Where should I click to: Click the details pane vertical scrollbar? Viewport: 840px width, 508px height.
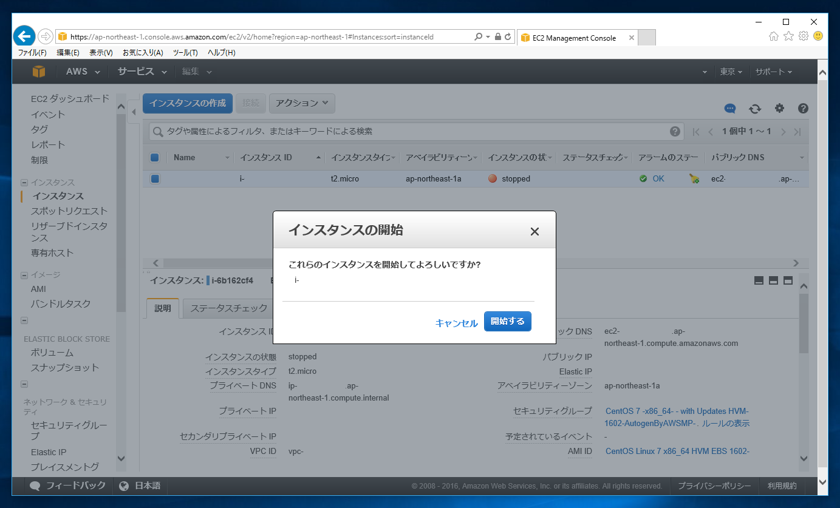pos(803,324)
